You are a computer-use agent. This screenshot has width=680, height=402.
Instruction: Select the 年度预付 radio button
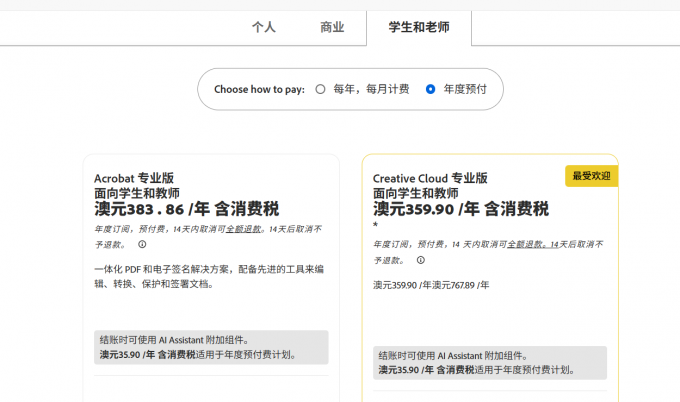click(x=430, y=89)
